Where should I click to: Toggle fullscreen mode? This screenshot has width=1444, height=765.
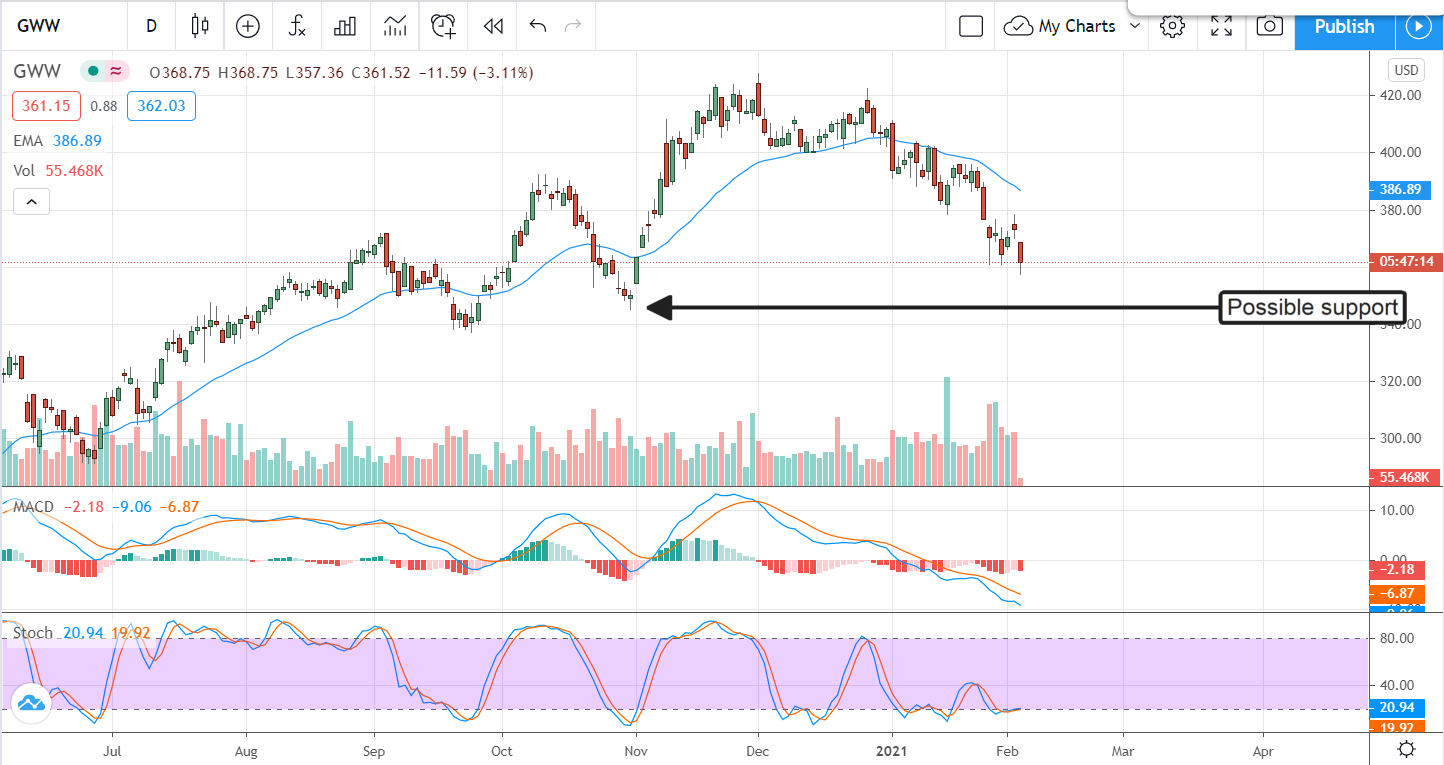coord(1221,27)
